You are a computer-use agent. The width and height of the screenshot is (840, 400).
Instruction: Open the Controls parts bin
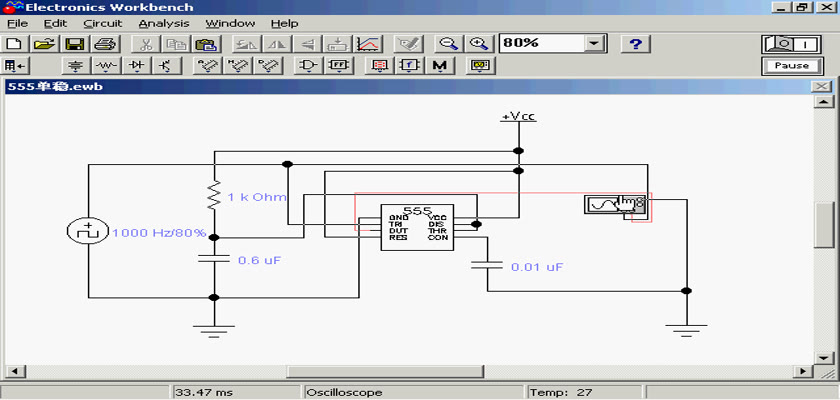(x=409, y=66)
